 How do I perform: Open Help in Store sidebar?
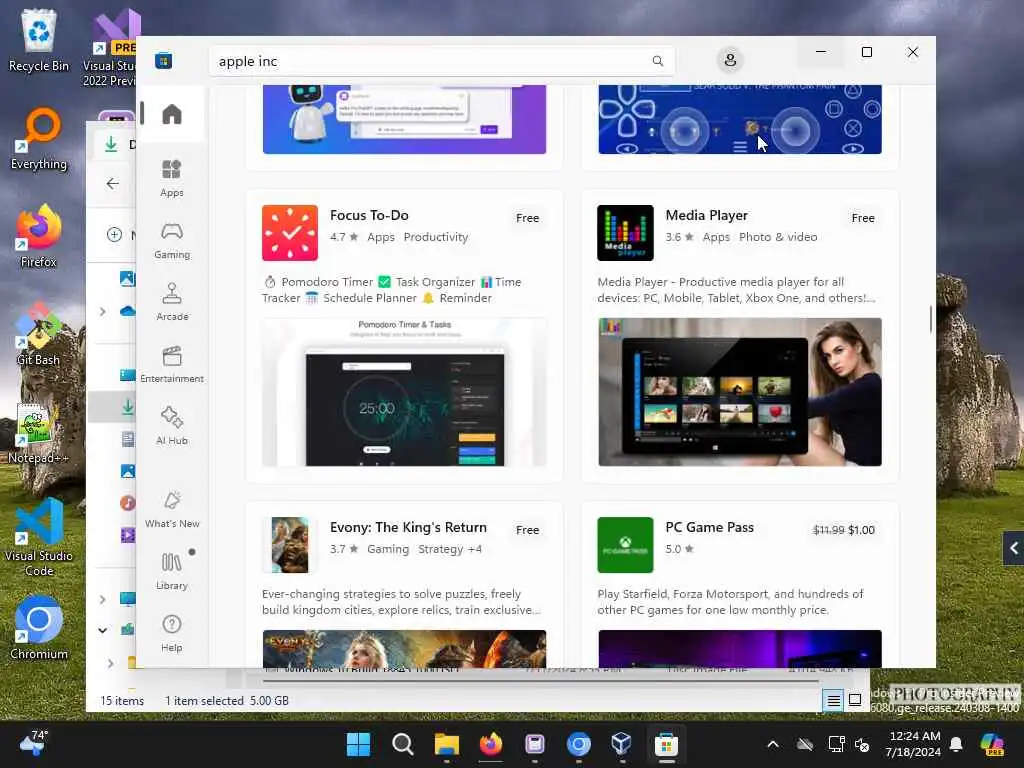[172, 633]
